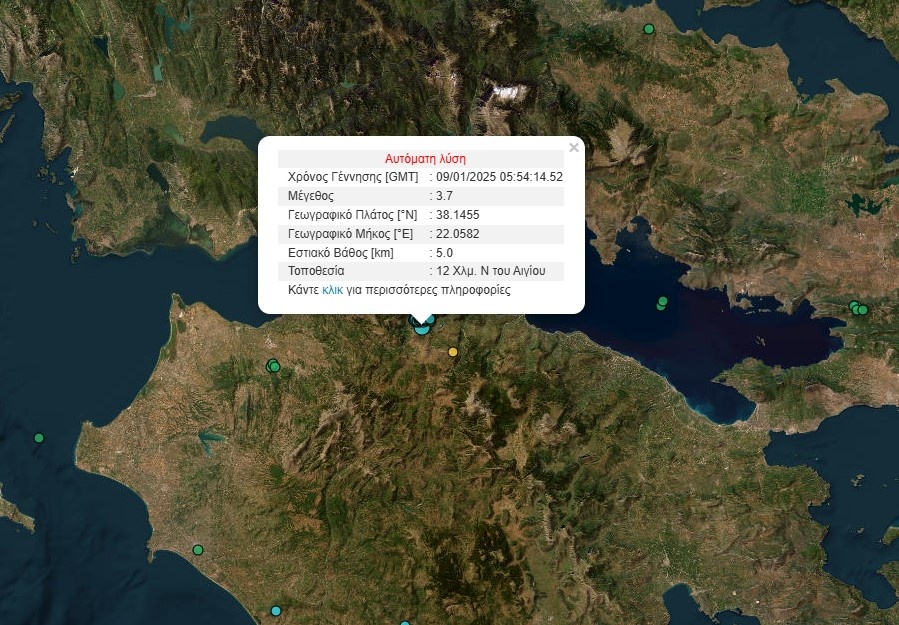Click the green marker cluster at far right edge
The image size is (899, 625).
click(858, 309)
